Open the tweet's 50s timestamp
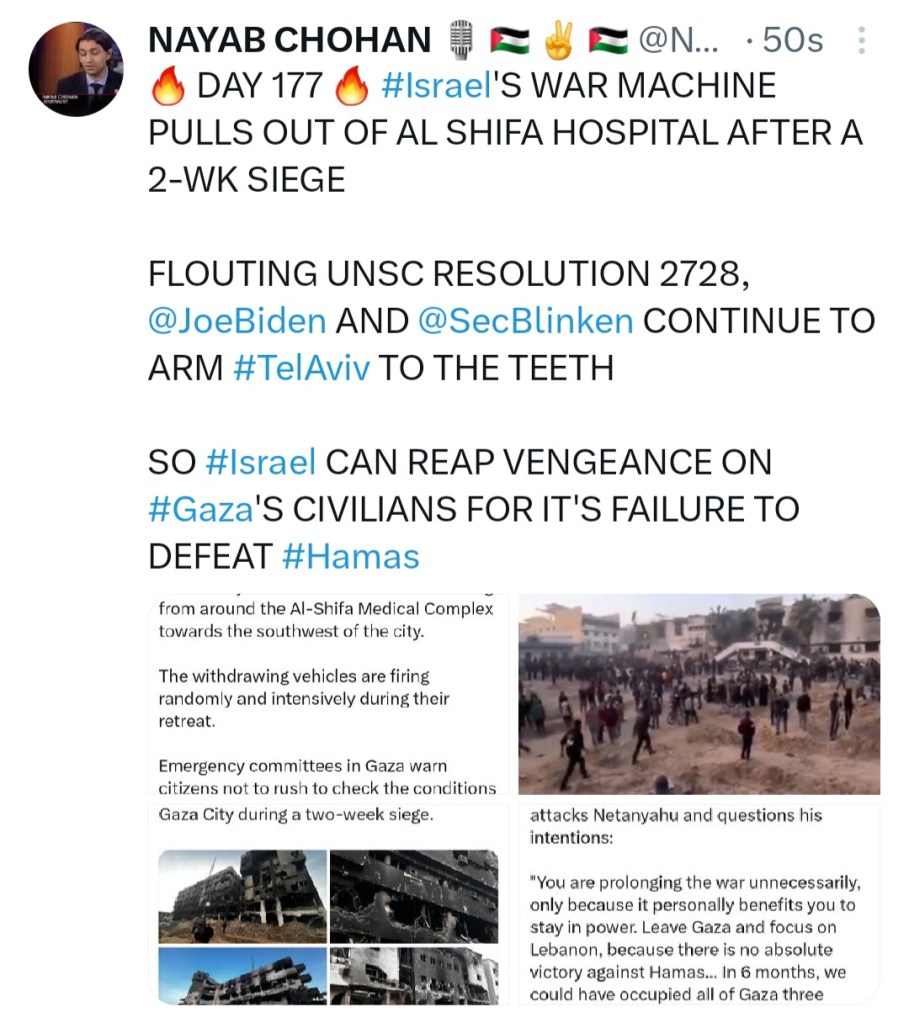Screen dimensions: 909x1023 [x=792, y=41]
